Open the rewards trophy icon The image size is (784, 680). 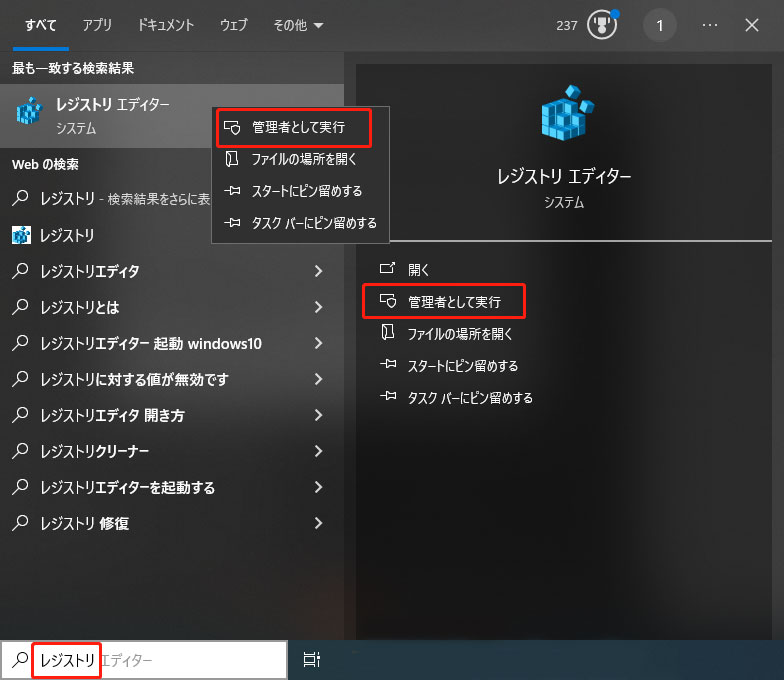(x=602, y=25)
